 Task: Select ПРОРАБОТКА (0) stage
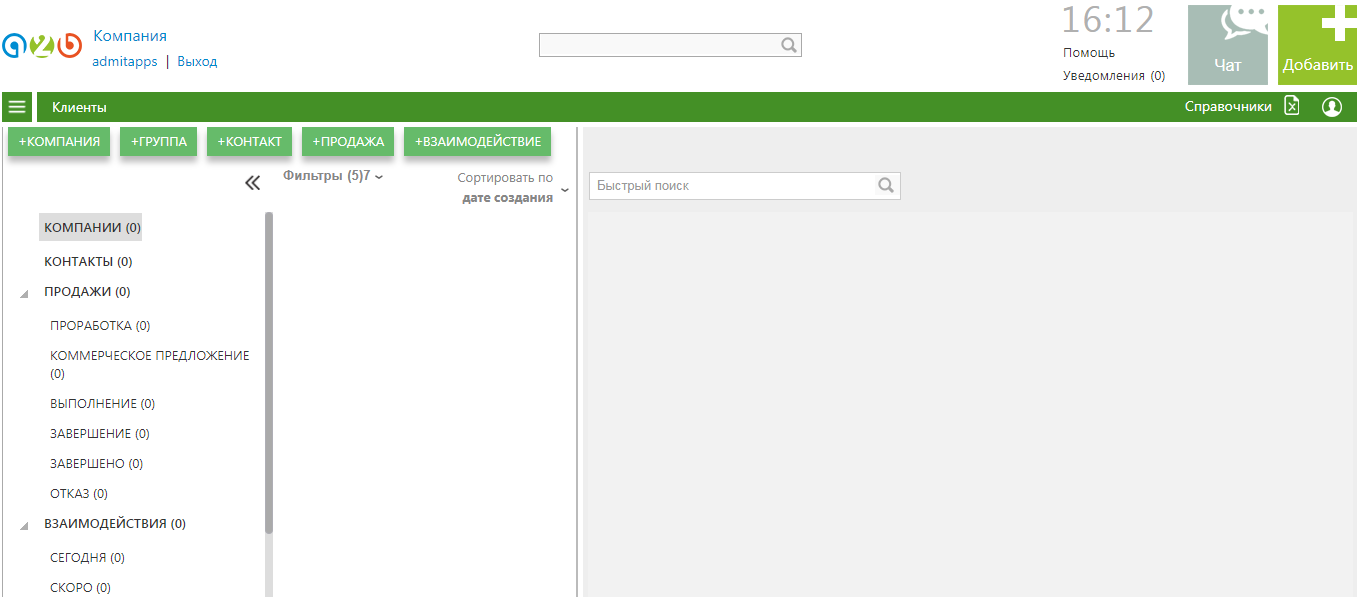(x=100, y=326)
